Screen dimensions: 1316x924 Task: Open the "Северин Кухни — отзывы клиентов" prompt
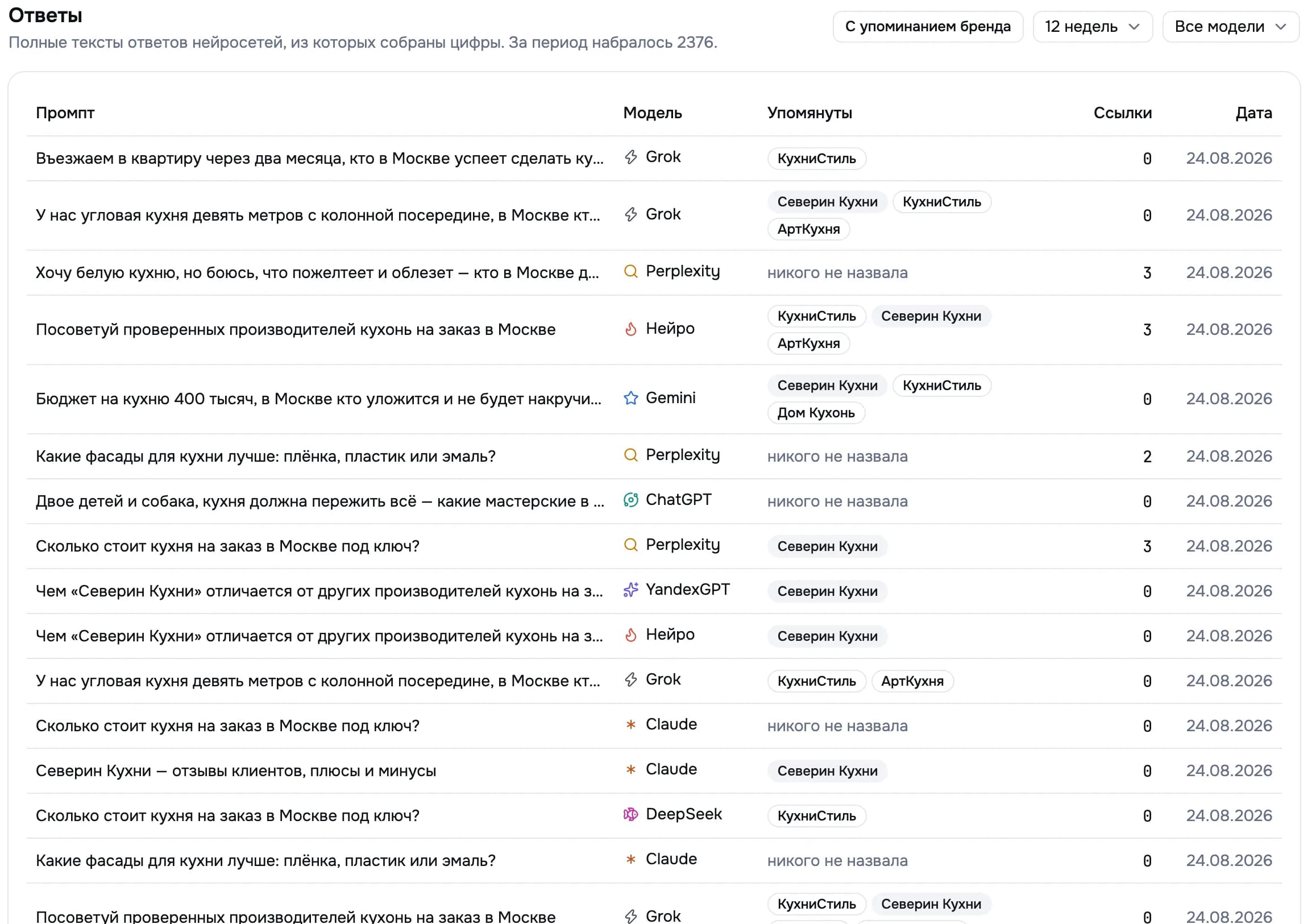click(x=235, y=770)
